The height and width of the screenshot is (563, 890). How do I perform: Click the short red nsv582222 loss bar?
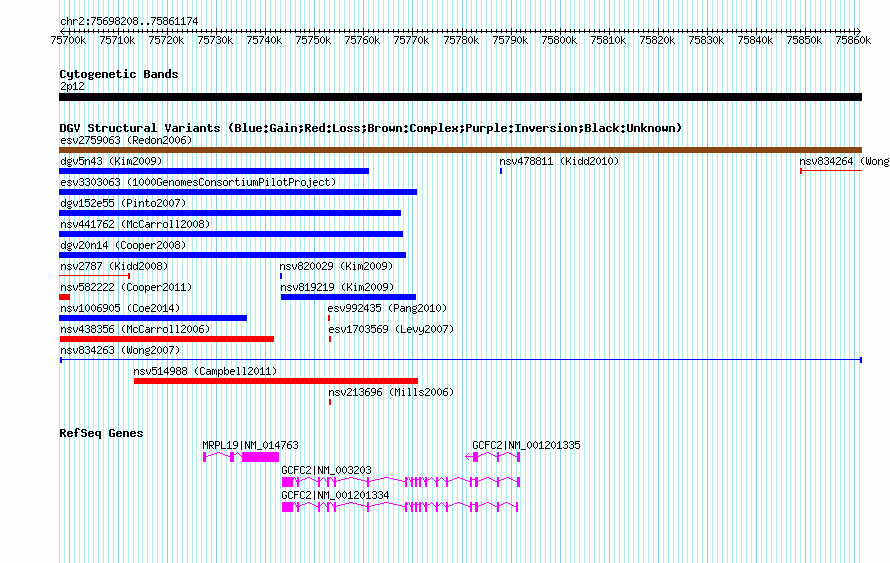coord(65,297)
